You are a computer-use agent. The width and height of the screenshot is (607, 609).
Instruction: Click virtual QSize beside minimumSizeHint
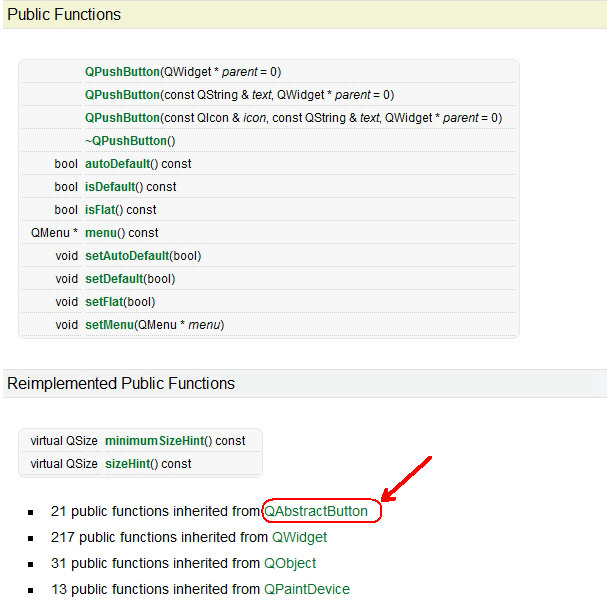coord(64,441)
